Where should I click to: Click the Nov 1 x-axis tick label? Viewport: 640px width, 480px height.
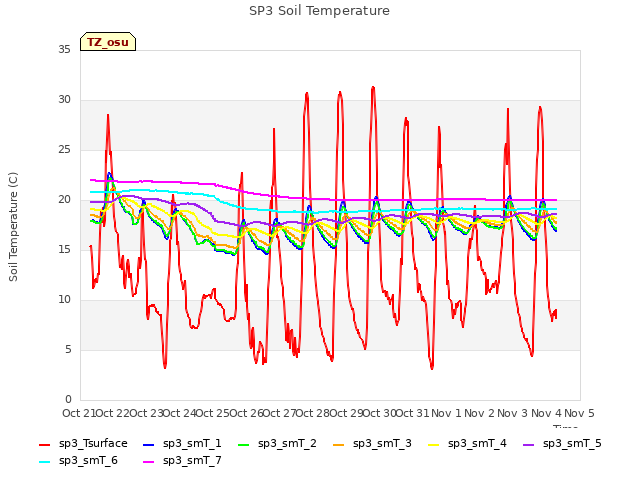(x=446, y=413)
